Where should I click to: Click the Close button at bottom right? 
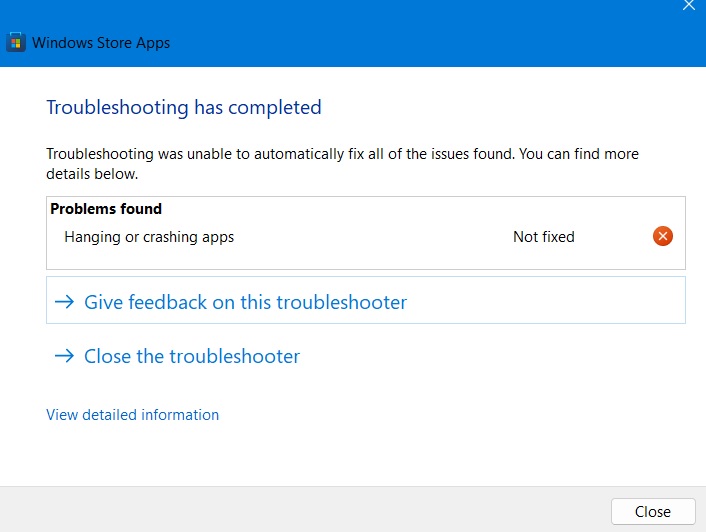(653, 511)
